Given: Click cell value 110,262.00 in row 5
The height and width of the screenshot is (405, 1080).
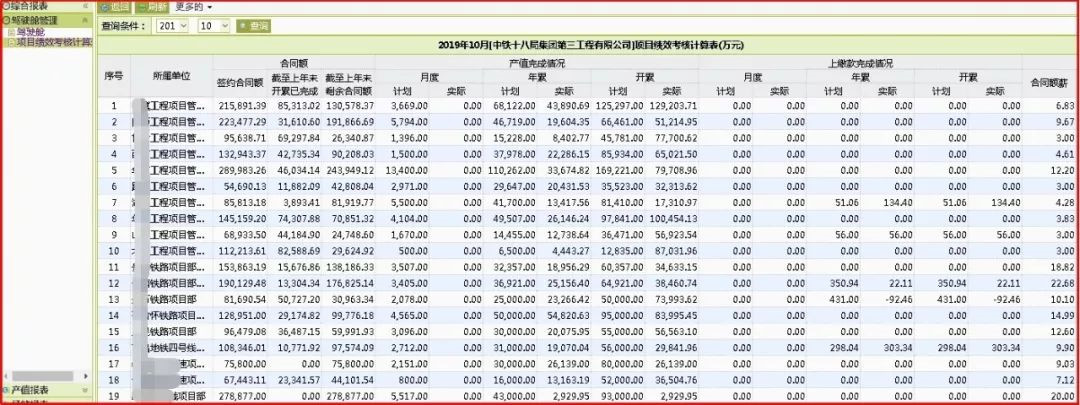Looking at the screenshot, I should point(512,170).
